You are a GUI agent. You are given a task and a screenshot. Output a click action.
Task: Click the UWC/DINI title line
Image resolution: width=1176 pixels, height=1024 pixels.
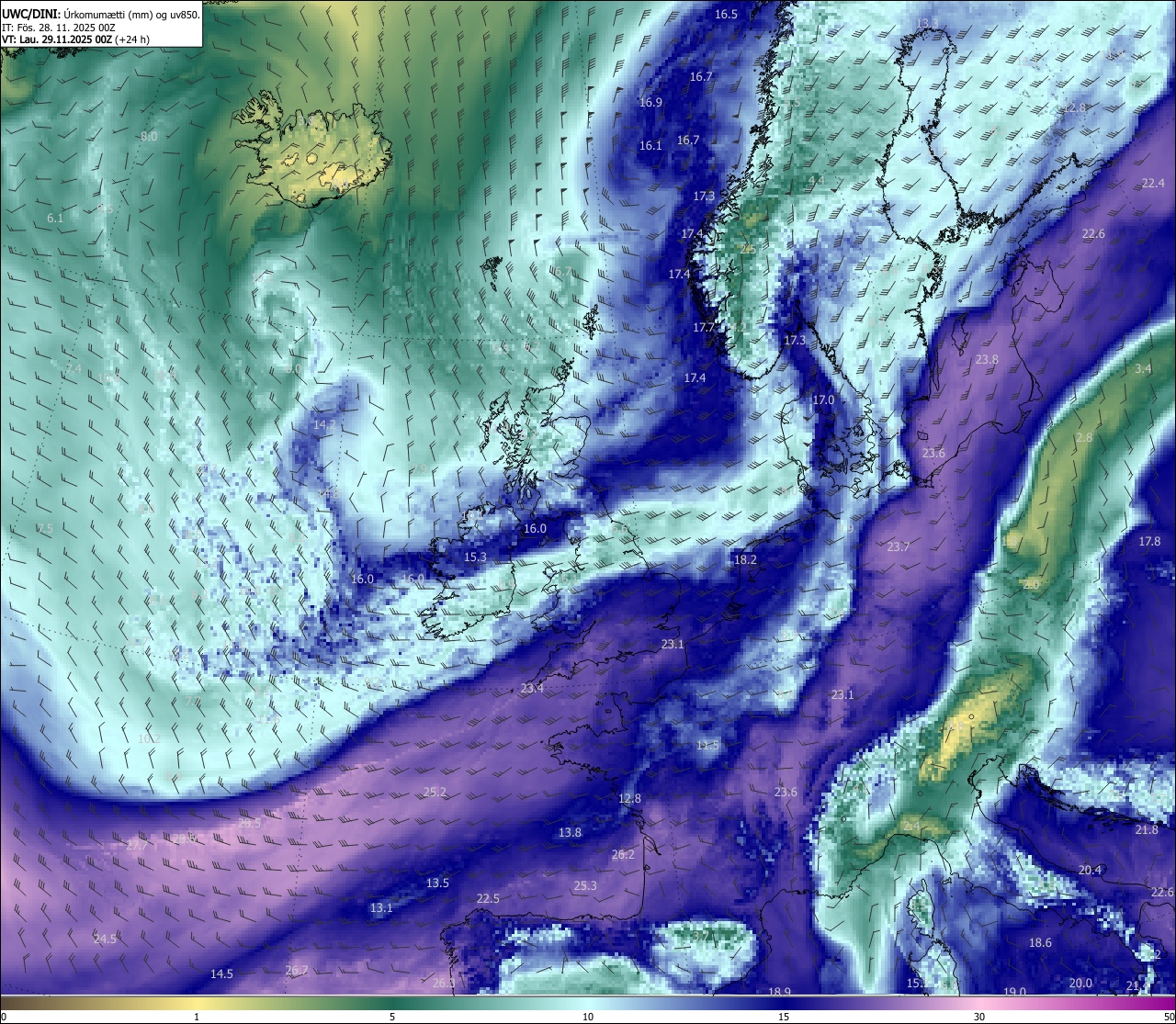101,15
